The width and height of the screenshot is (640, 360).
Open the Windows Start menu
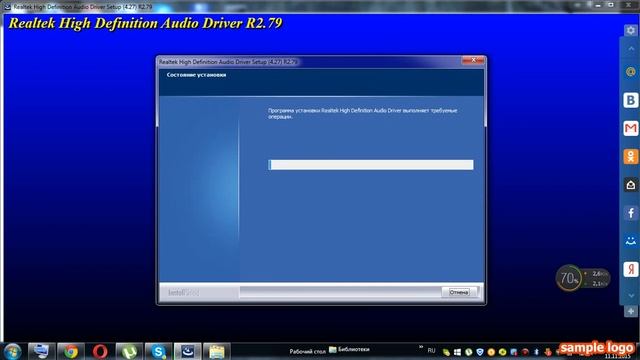point(12,351)
